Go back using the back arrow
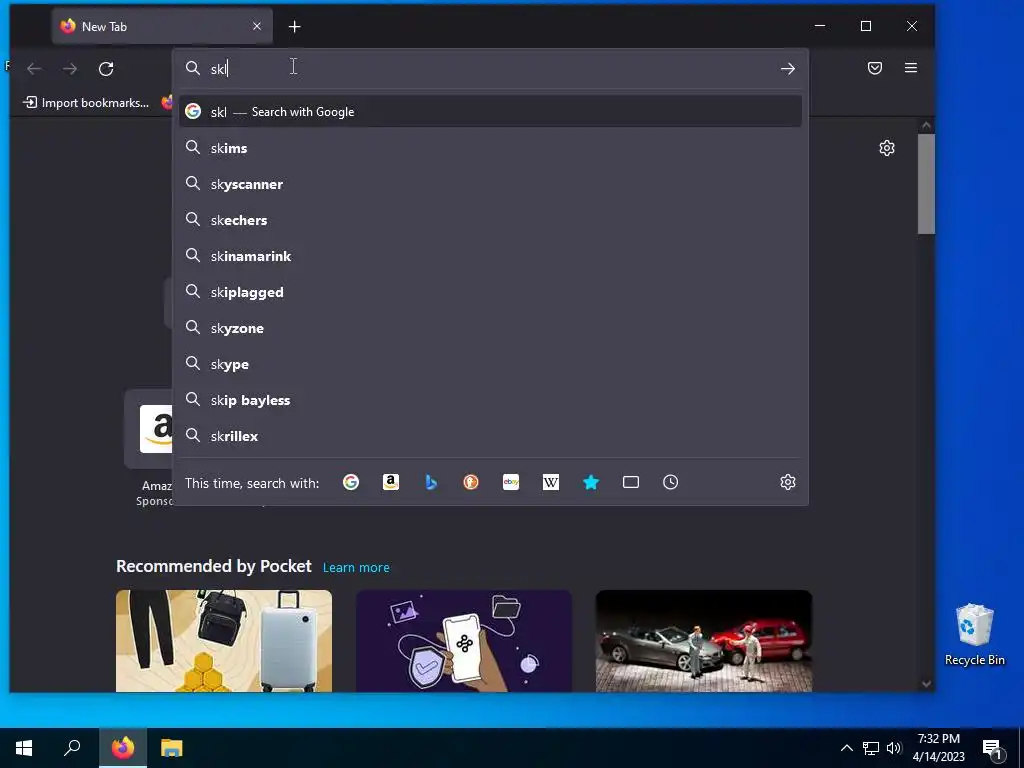Viewport: 1024px width, 768px height. pyautogui.click(x=34, y=69)
